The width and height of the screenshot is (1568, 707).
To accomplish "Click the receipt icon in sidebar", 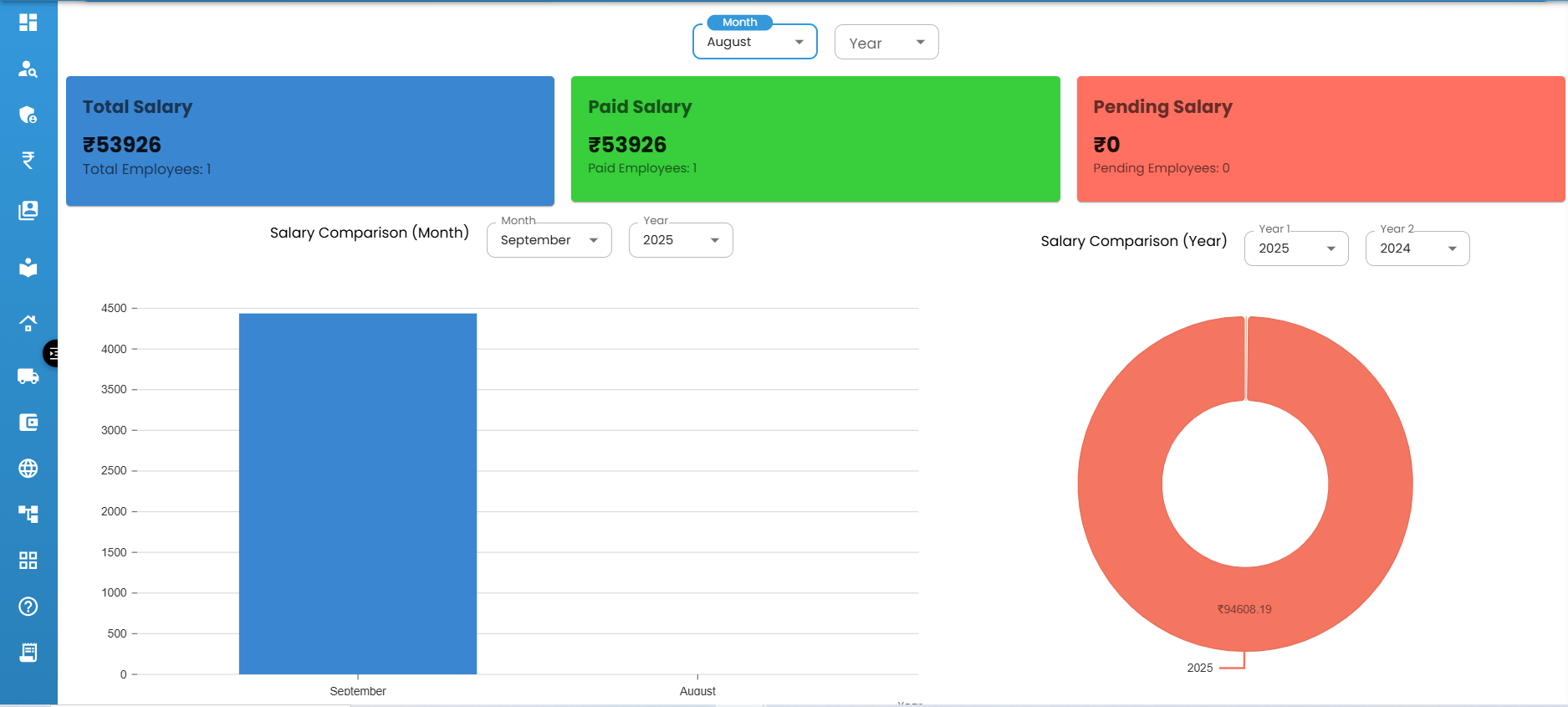I will click(x=28, y=653).
